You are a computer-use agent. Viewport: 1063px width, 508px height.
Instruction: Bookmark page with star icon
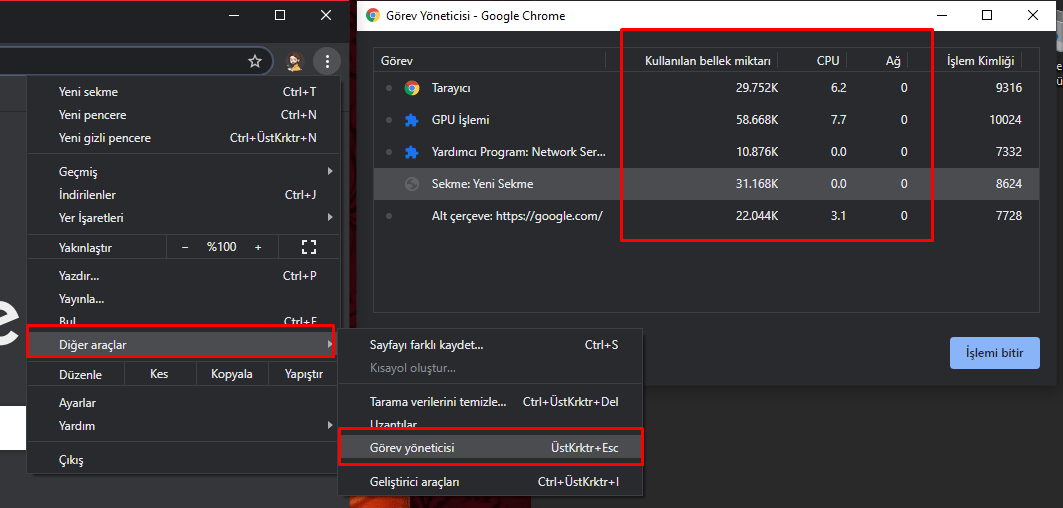255,62
